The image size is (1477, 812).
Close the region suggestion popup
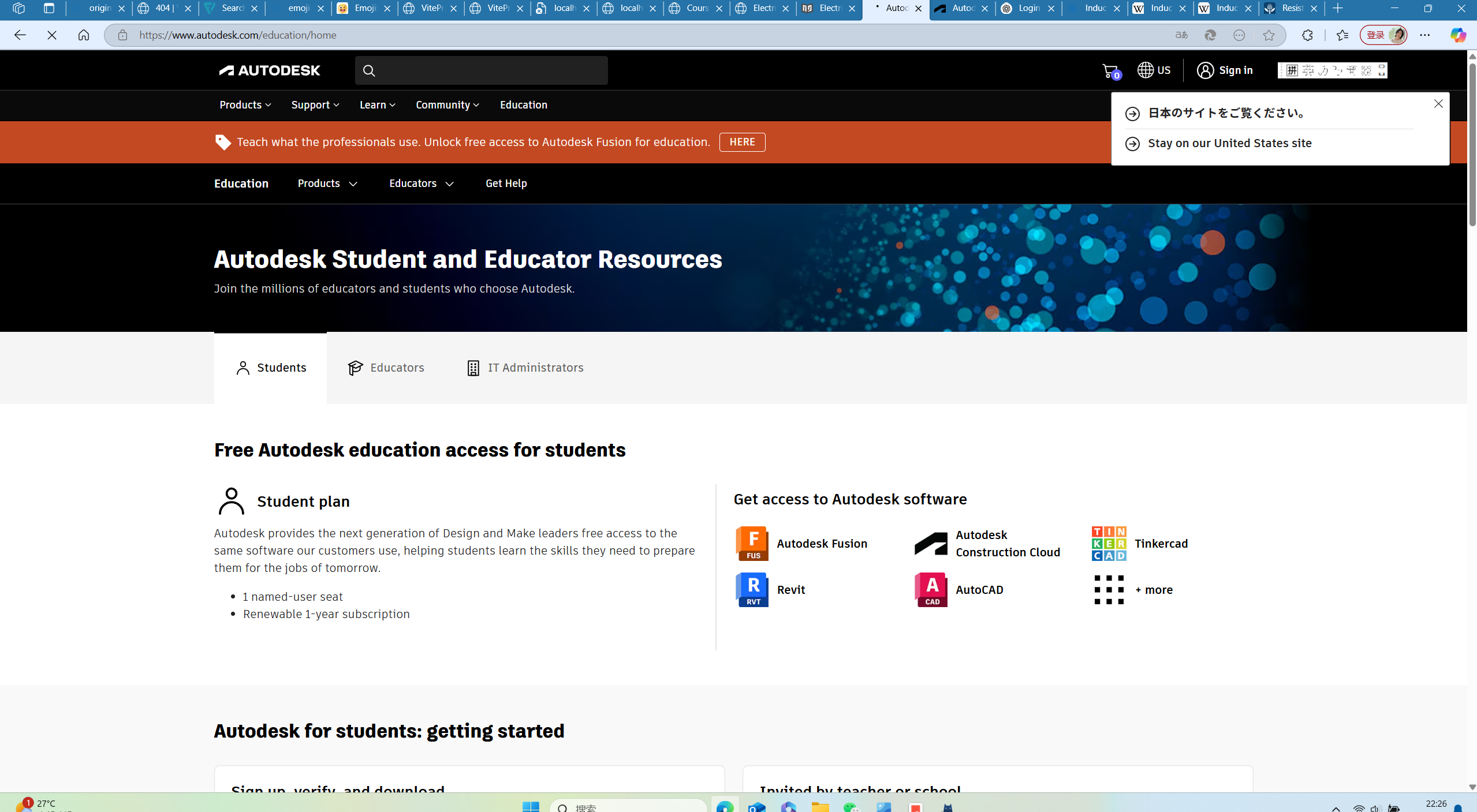(1438, 104)
